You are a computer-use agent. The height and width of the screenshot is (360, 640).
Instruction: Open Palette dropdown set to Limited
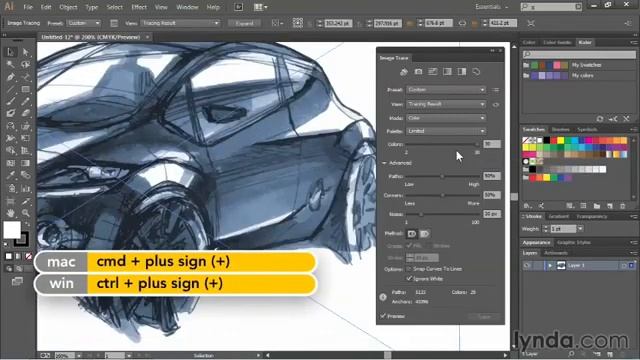coord(446,131)
